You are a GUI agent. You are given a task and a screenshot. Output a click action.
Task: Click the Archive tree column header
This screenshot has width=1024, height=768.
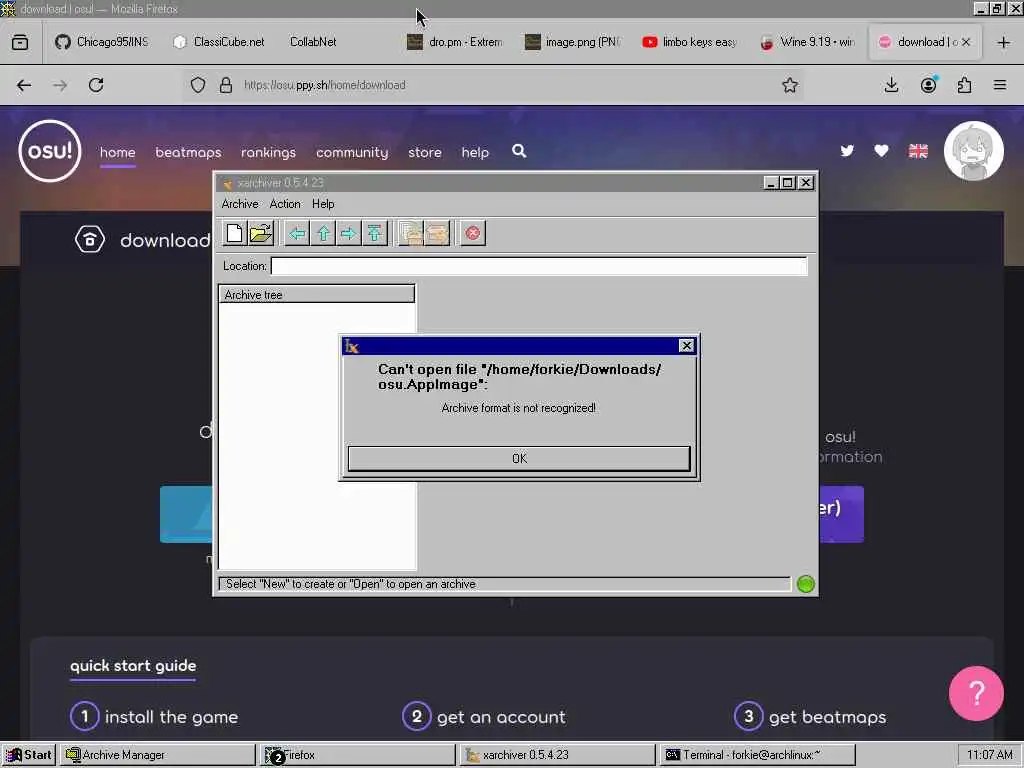coord(317,295)
